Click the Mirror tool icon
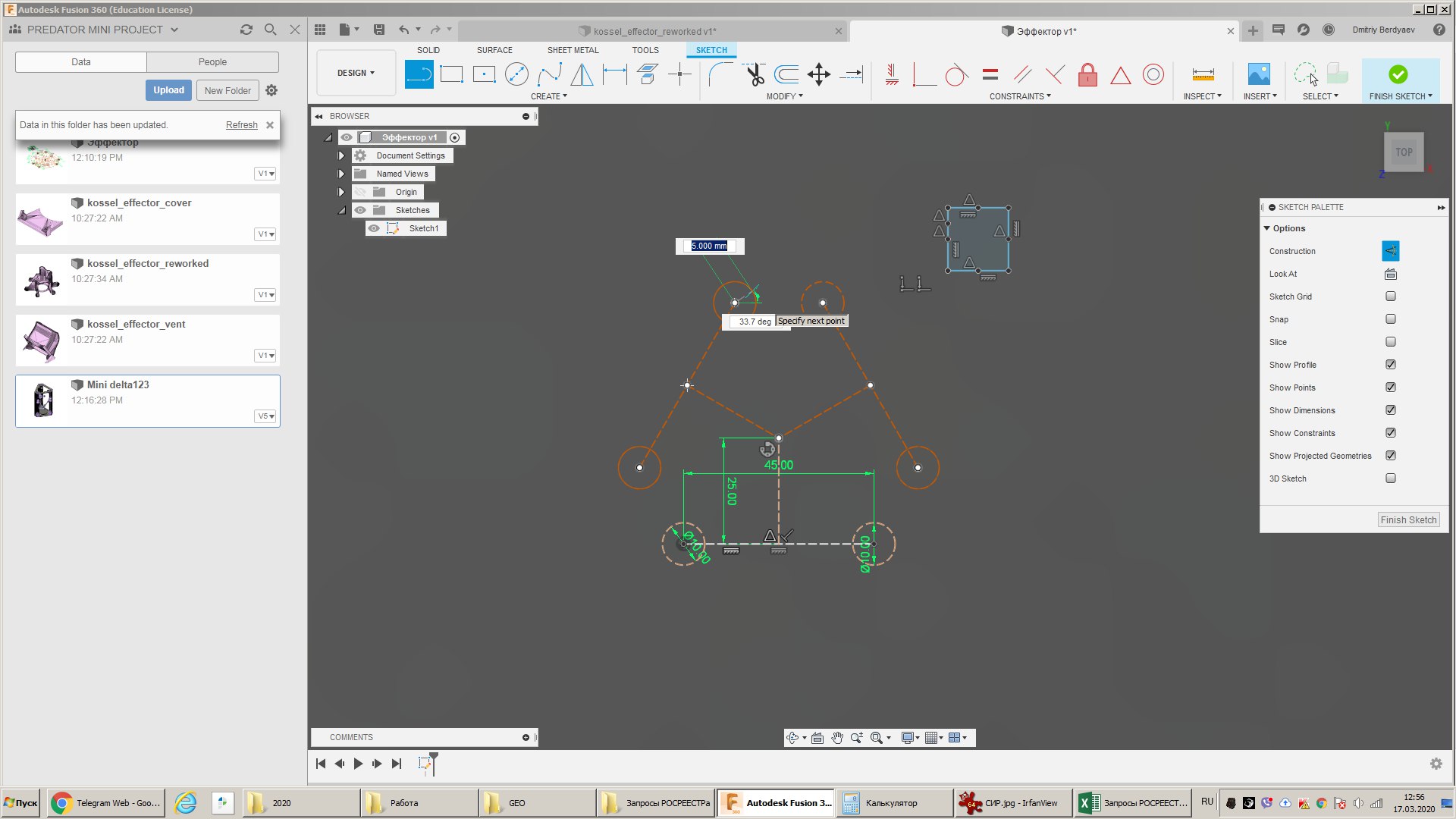 (x=582, y=74)
